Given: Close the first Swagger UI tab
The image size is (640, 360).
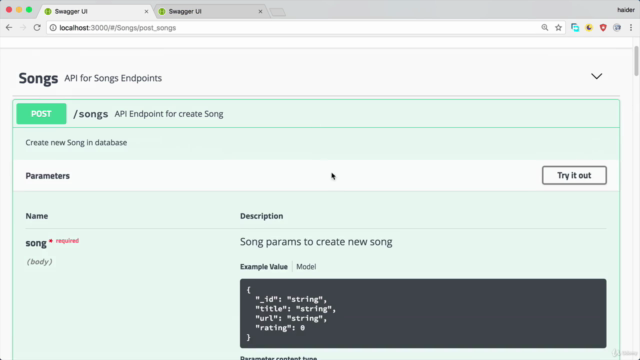Looking at the screenshot, I should coord(147,11).
